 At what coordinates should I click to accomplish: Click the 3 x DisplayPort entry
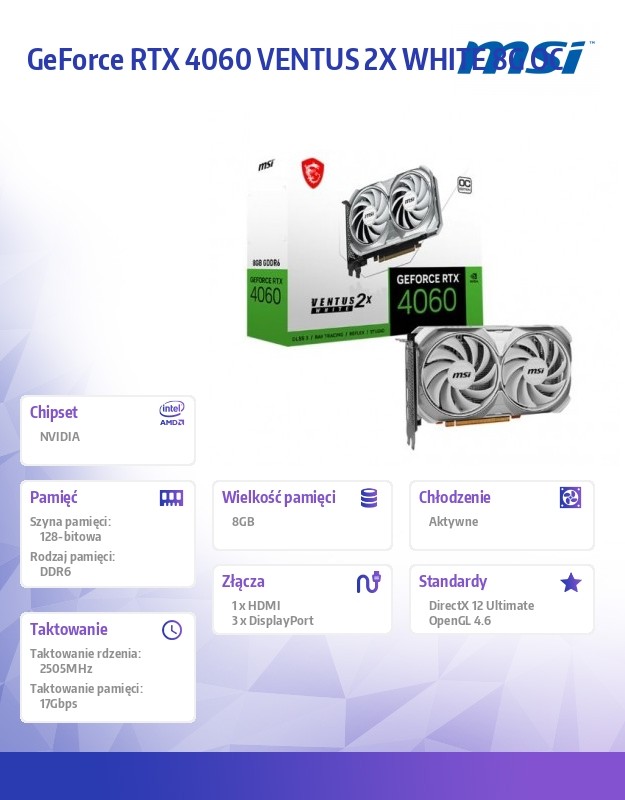pyautogui.click(x=272, y=620)
